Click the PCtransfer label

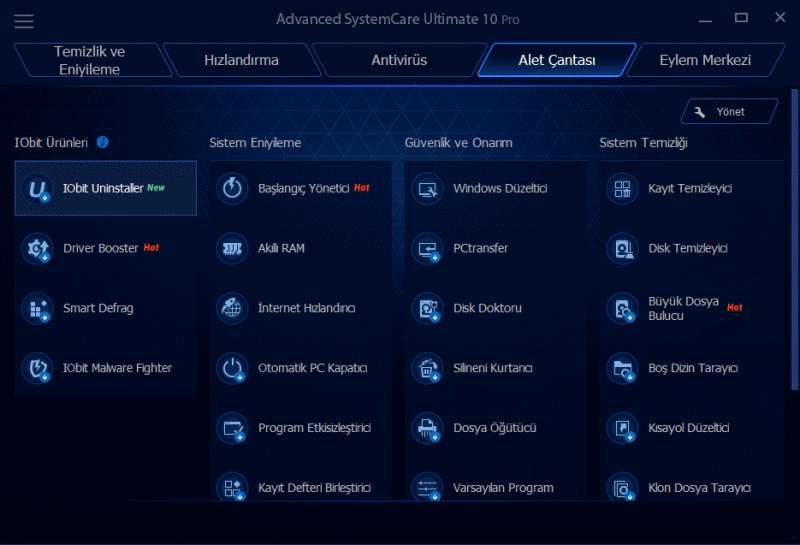tap(481, 249)
